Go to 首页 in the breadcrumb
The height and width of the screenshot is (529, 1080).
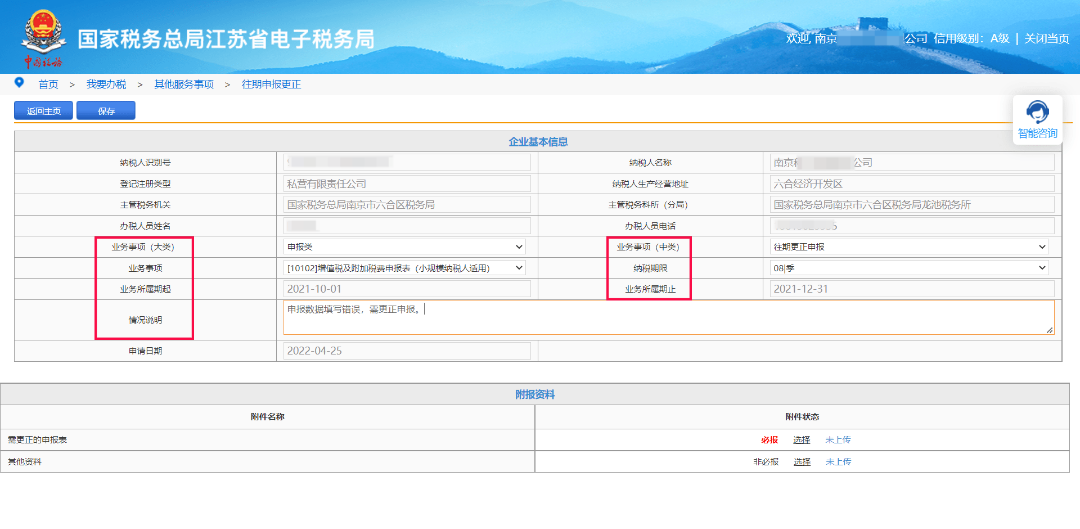[48, 84]
